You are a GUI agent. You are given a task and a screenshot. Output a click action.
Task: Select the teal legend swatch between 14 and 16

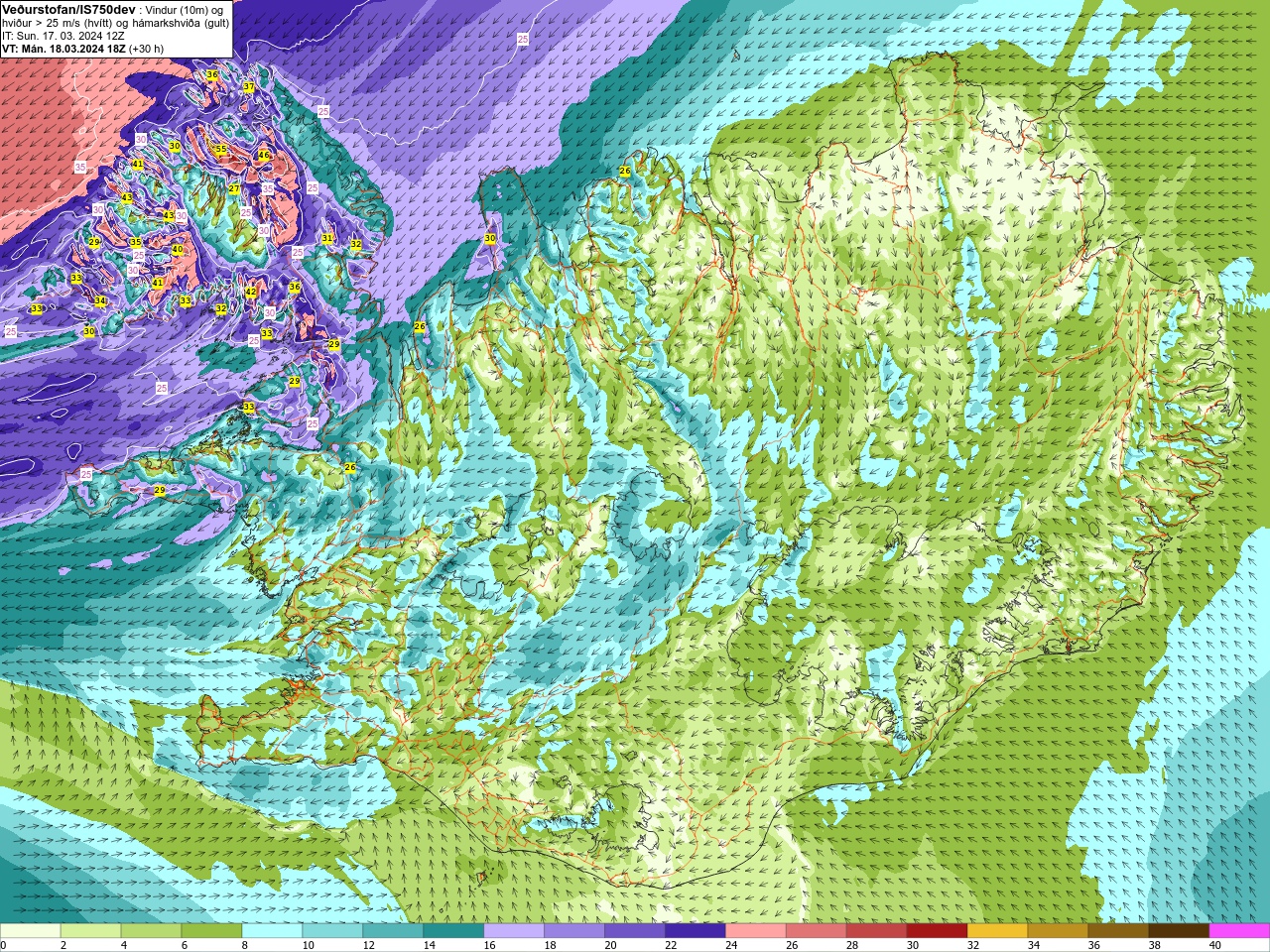453,931
